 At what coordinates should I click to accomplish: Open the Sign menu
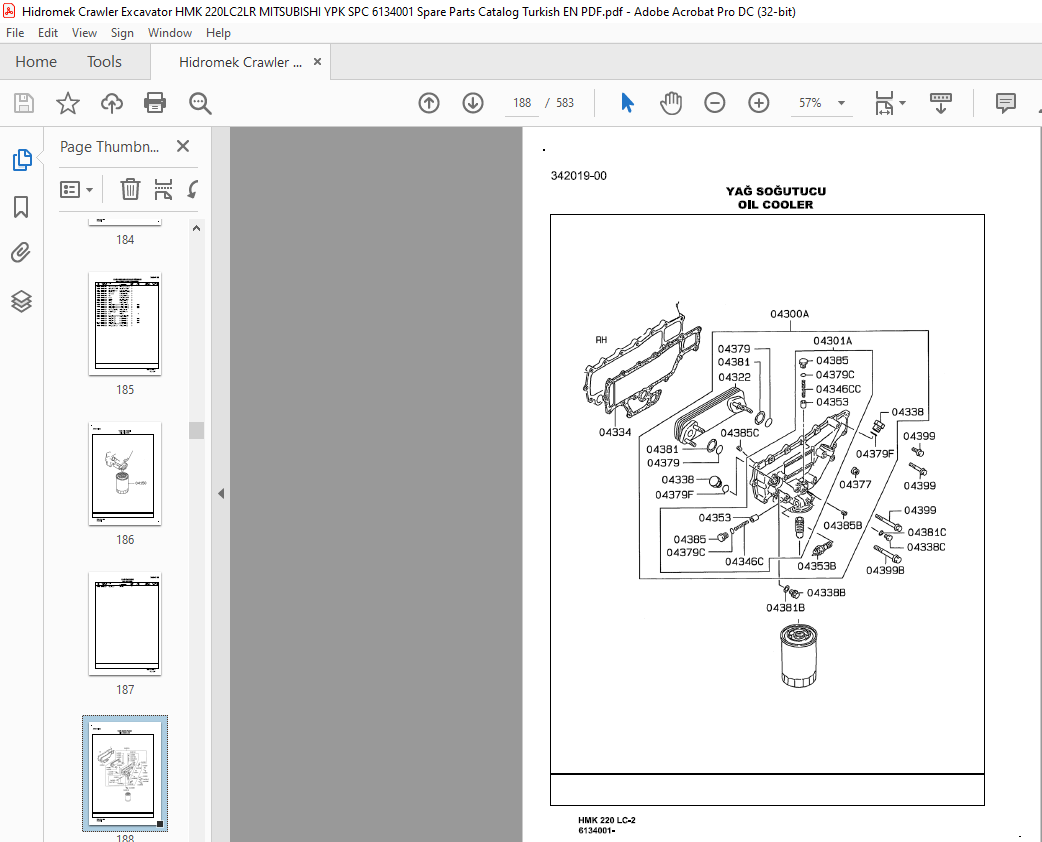click(x=122, y=33)
